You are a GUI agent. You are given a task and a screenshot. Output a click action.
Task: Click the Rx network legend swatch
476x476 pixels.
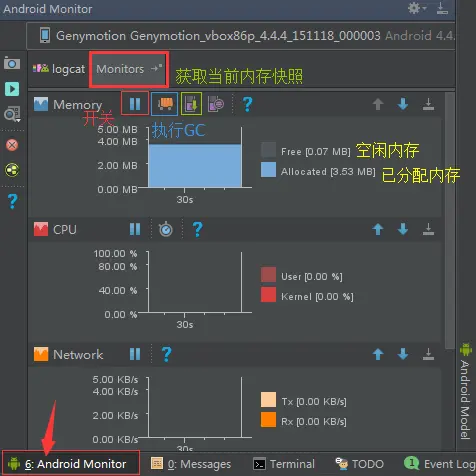(268, 420)
